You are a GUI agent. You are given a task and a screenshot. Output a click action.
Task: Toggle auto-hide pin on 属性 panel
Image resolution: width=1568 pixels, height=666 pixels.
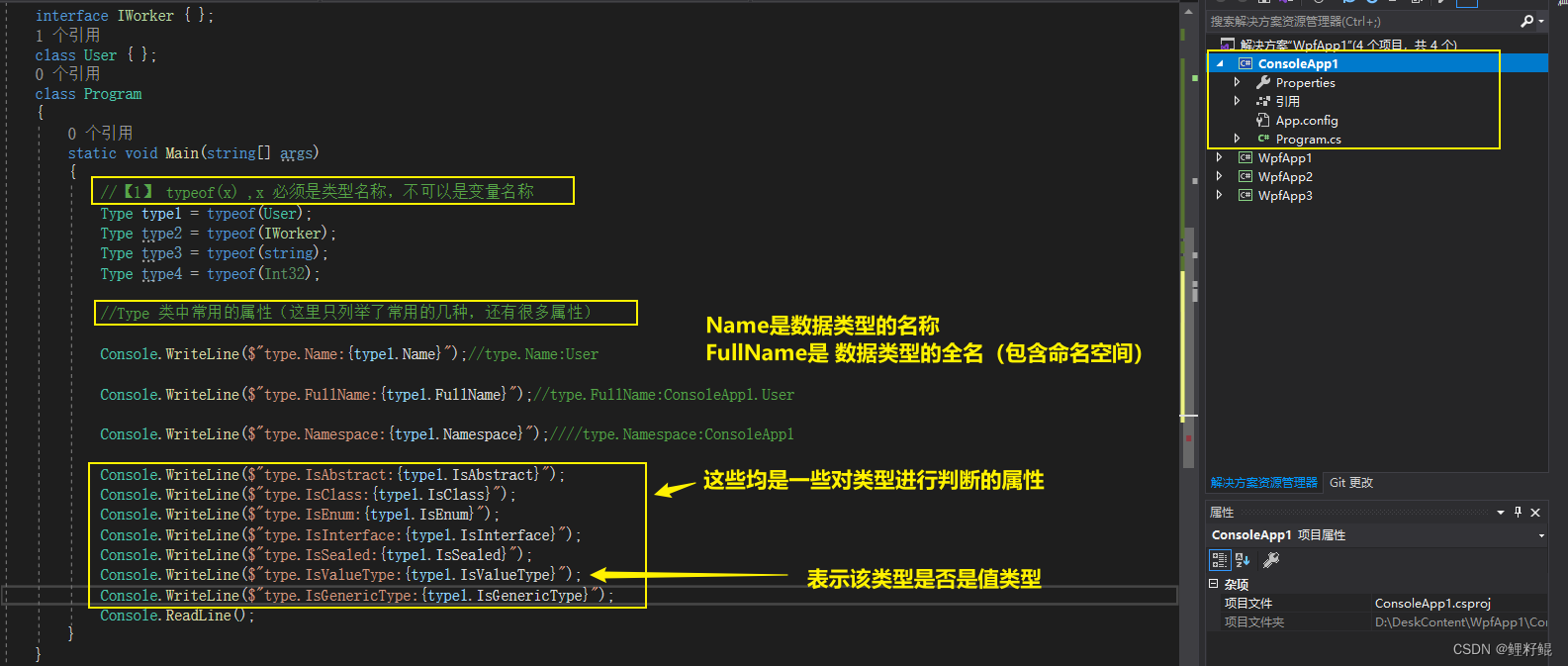point(1519,513)
